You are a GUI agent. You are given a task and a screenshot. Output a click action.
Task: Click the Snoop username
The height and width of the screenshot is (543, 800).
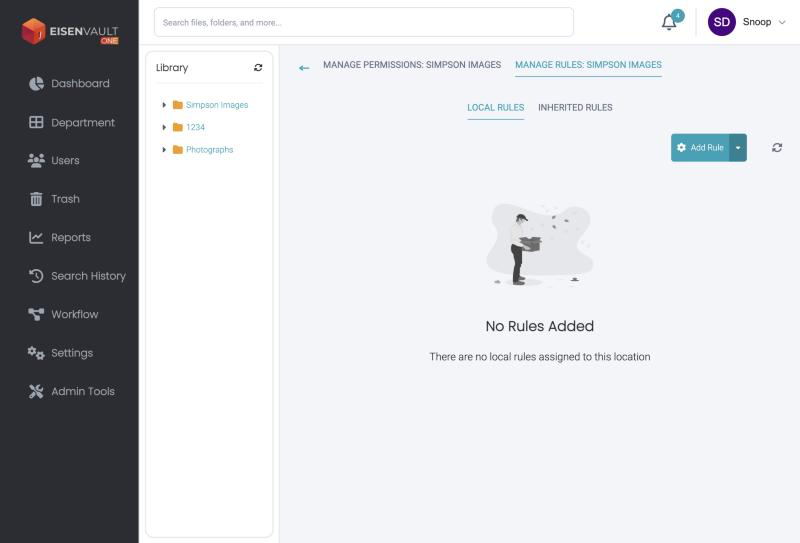757,22
